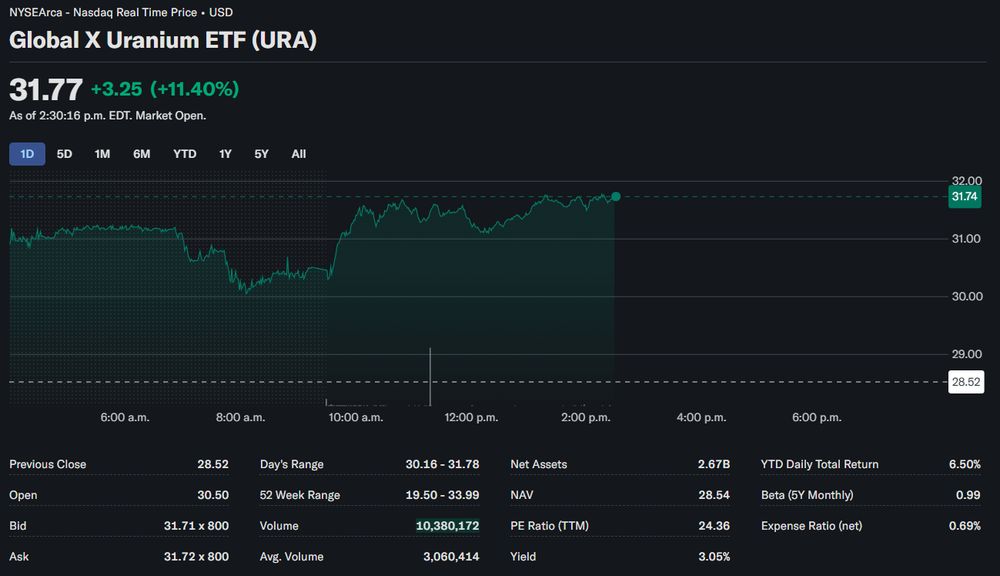Click the PE Ratio value 24.36
This screenshot has height=576, width=1000.
(x=714, y=526)
